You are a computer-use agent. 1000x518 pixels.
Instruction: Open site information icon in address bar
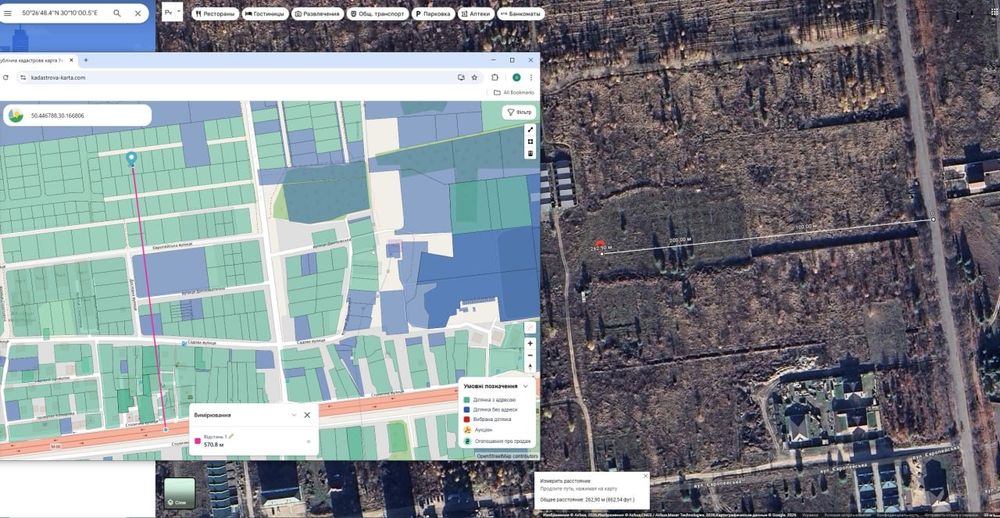pyautogui.click(x=22, y=77)
